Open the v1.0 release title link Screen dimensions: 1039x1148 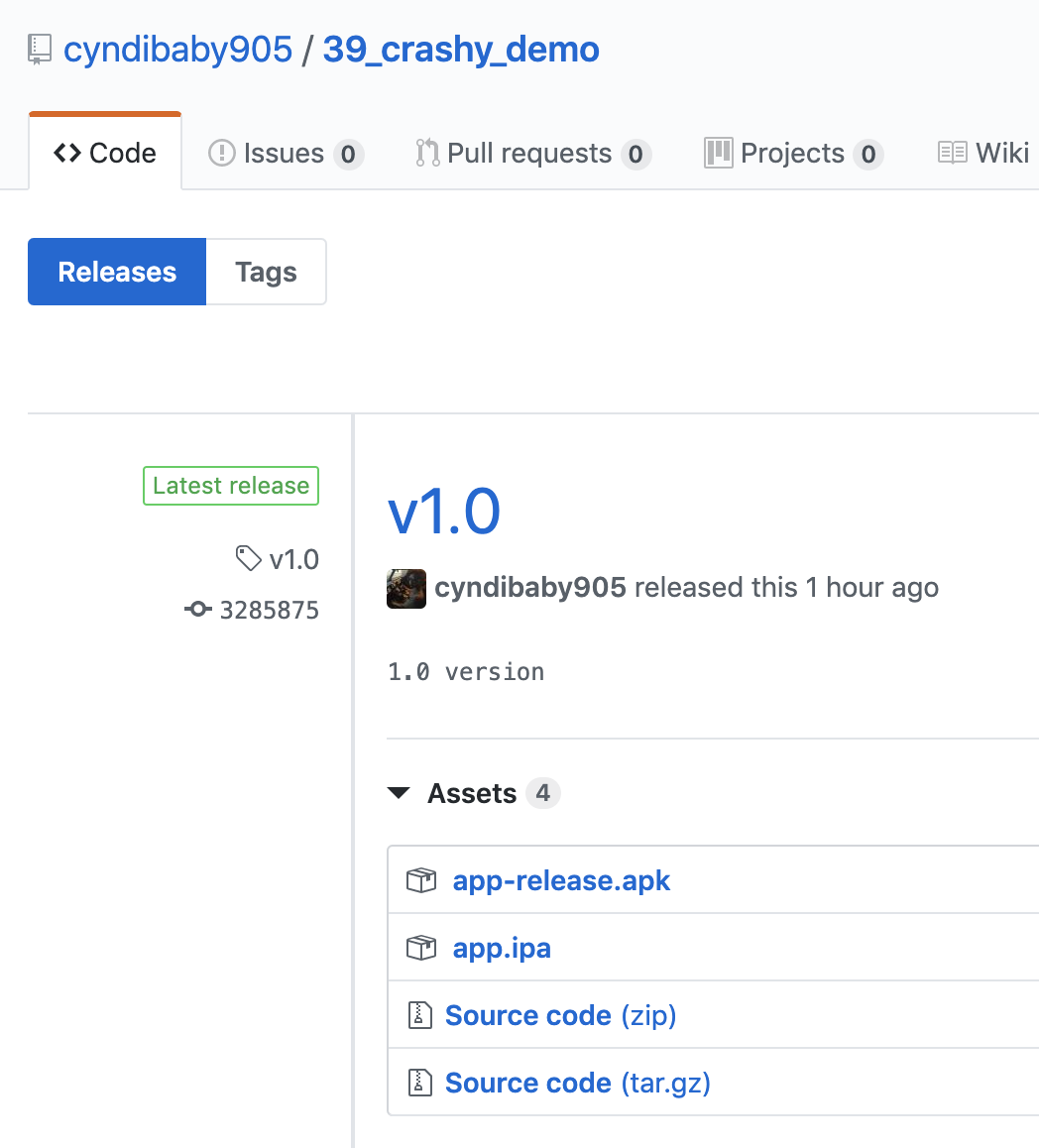(443, 512)
